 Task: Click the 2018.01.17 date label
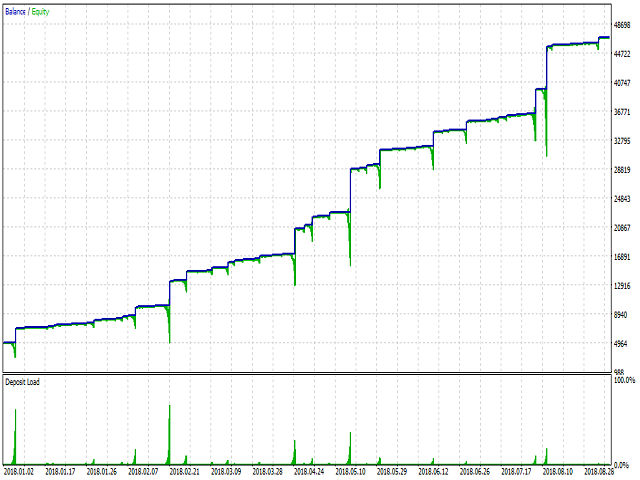[x=60, y=472]
